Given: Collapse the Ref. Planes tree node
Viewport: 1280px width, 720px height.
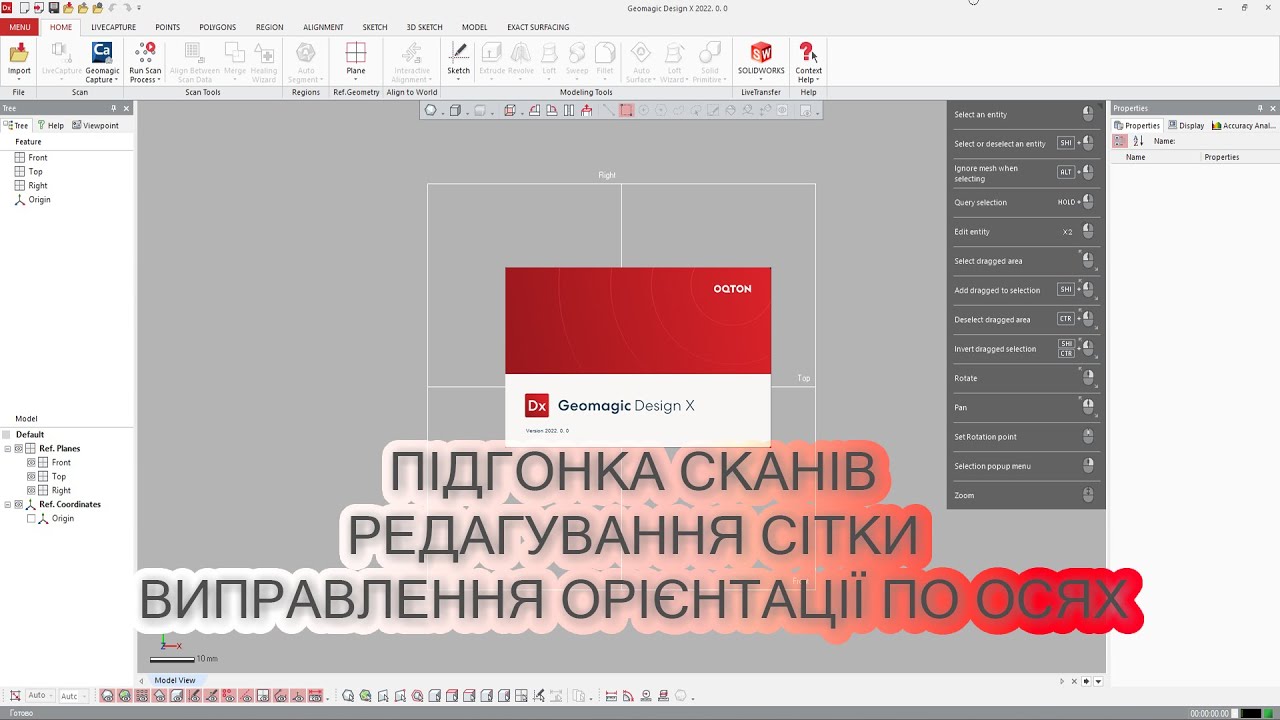Looking at the screenshot, I should pos(8,449).
